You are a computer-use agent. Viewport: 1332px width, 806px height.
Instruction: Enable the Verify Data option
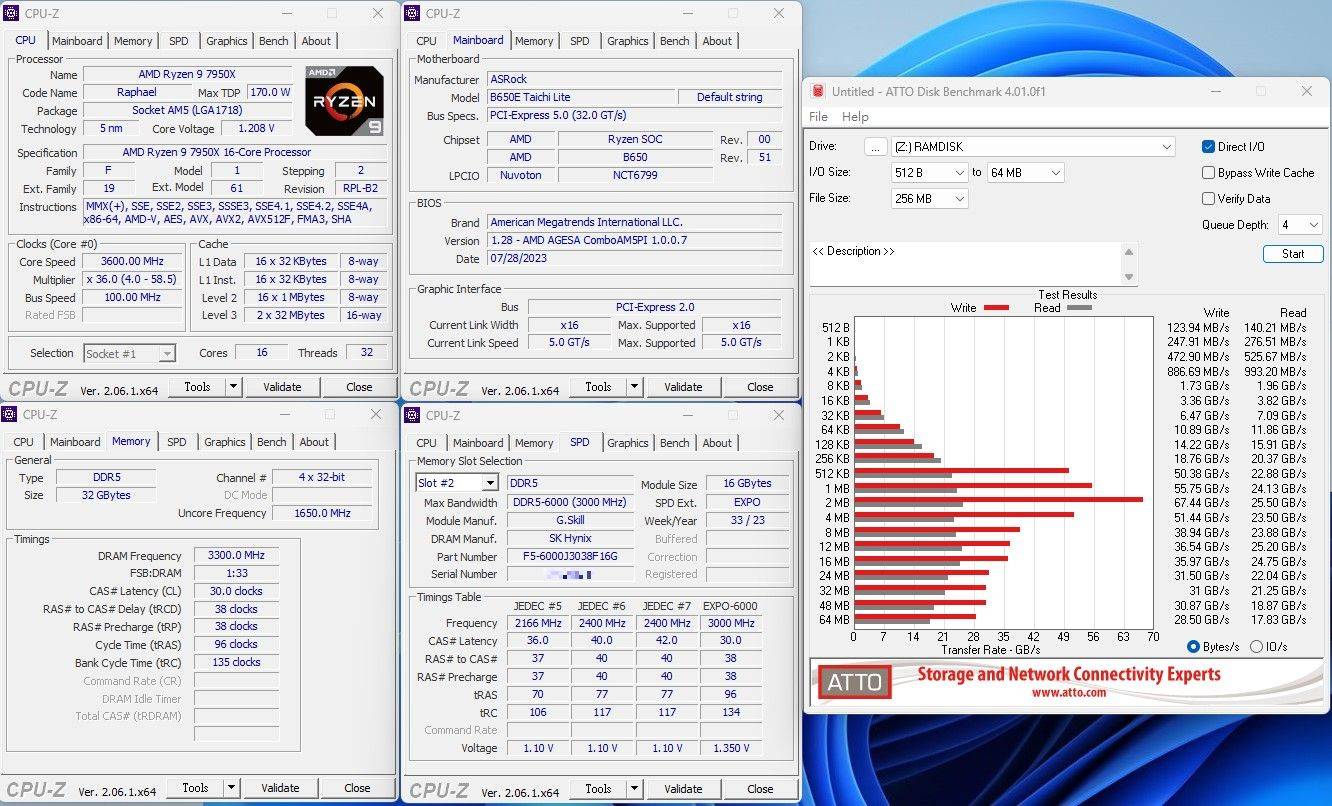(x=1209, y=198)
